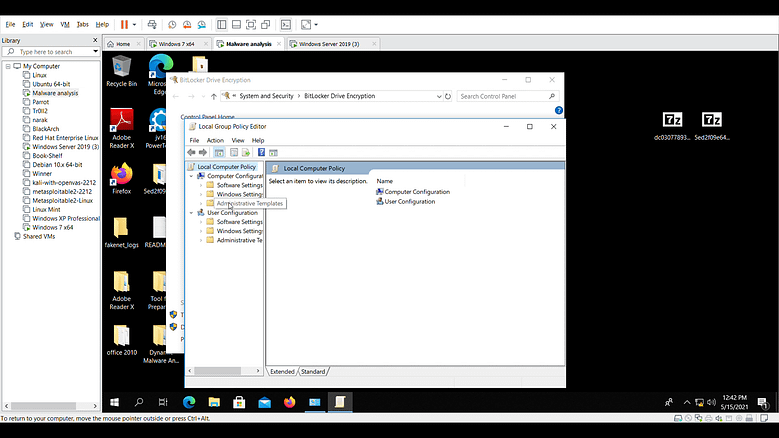This screenshot has height=438, width=779.
Task: Click the Export List toolbar icon
Action: (x=245, y=152)
